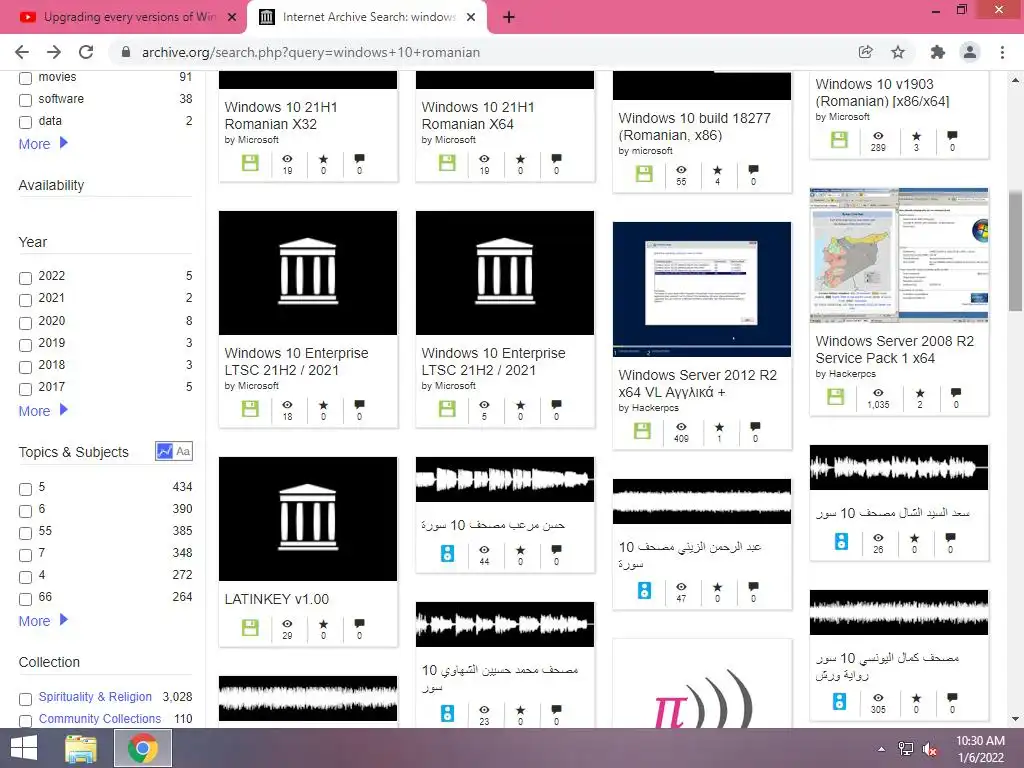Go back to previous page
This screenshot has width=1024, height=768.
[x=22, y=52]
